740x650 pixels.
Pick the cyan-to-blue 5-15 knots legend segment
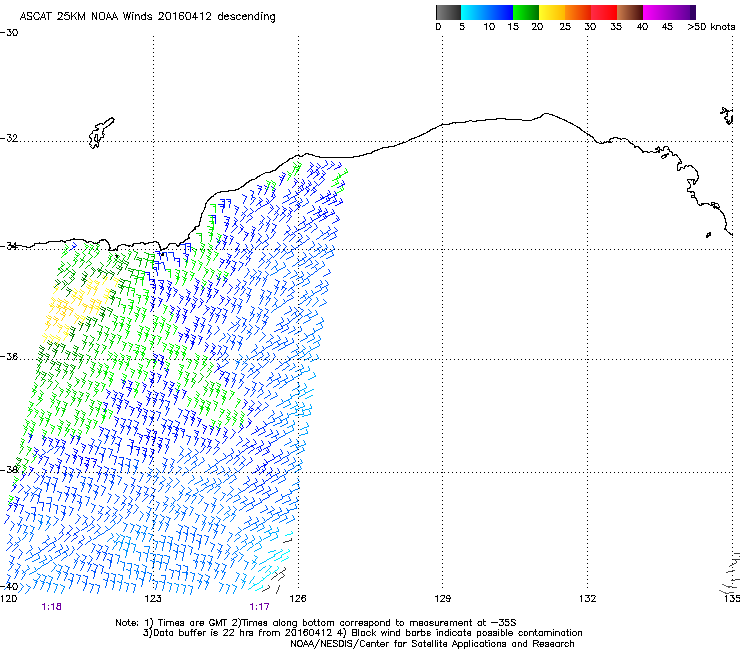487,12
